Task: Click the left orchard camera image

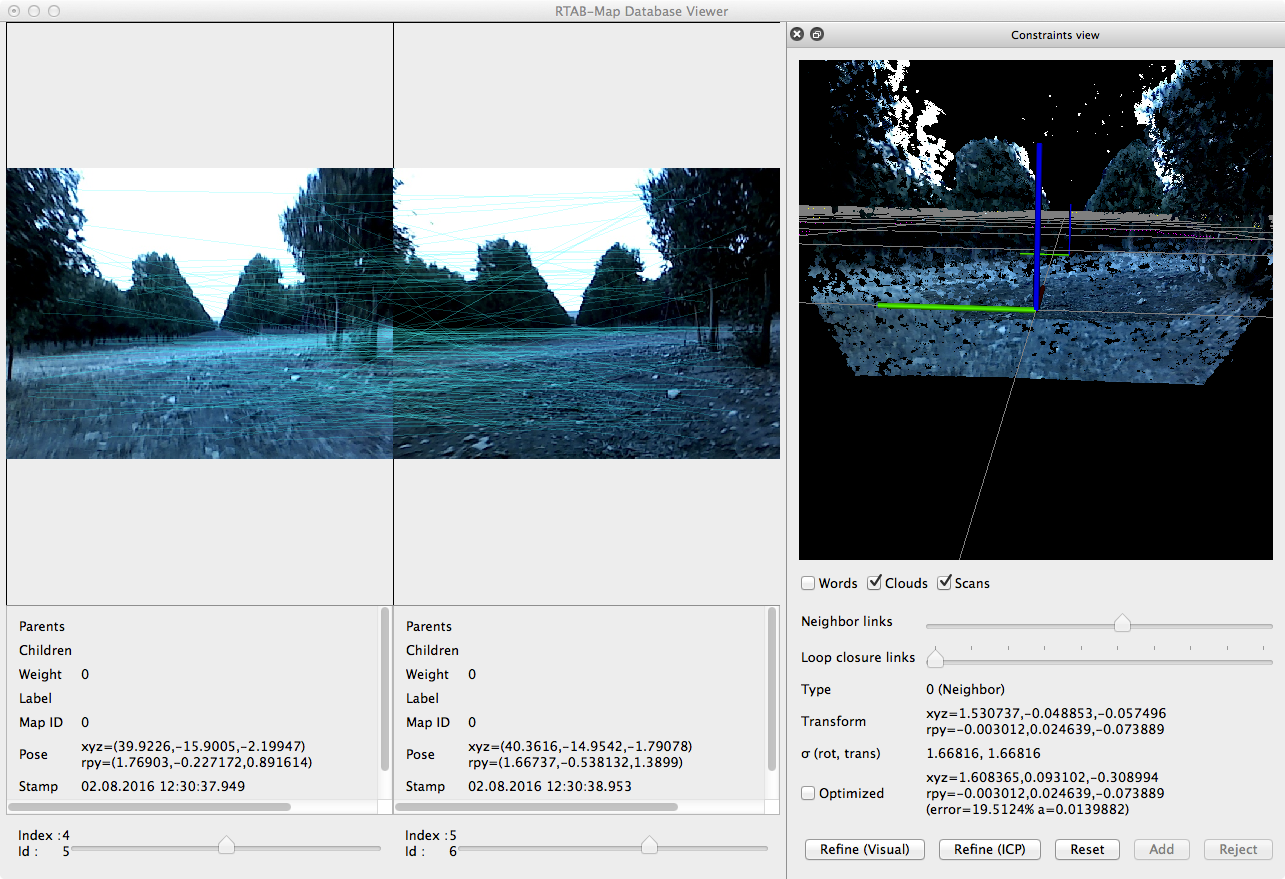Action: (x=200, y=313)
